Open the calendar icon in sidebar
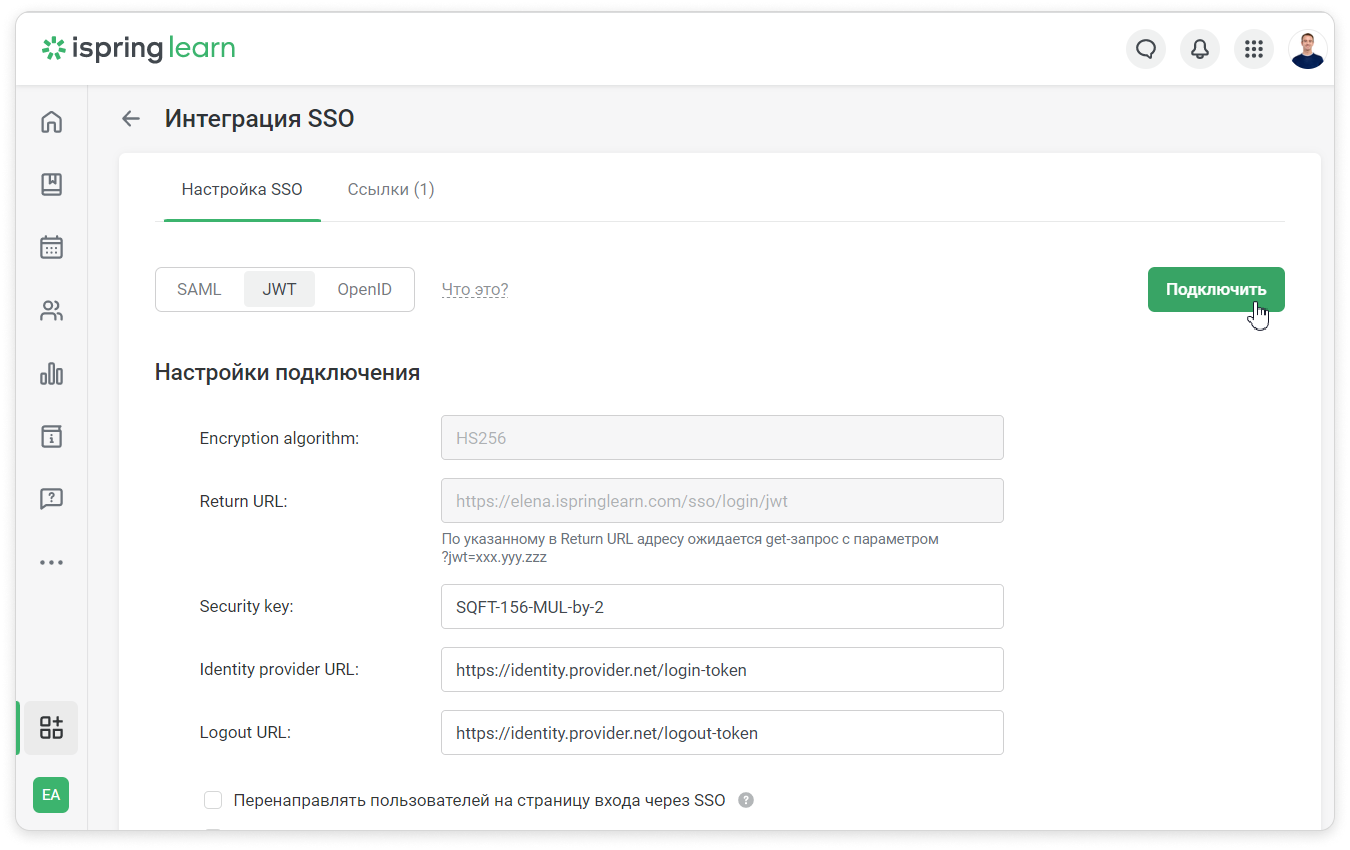1350x850 pixels. 51,247
